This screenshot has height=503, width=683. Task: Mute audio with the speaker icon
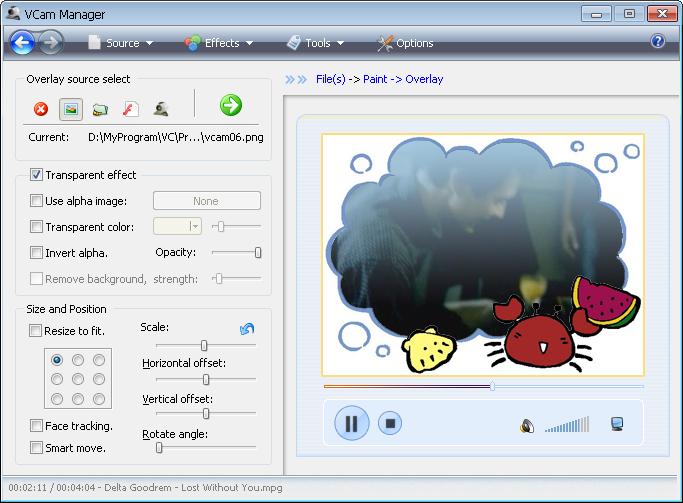coord(527,425)
